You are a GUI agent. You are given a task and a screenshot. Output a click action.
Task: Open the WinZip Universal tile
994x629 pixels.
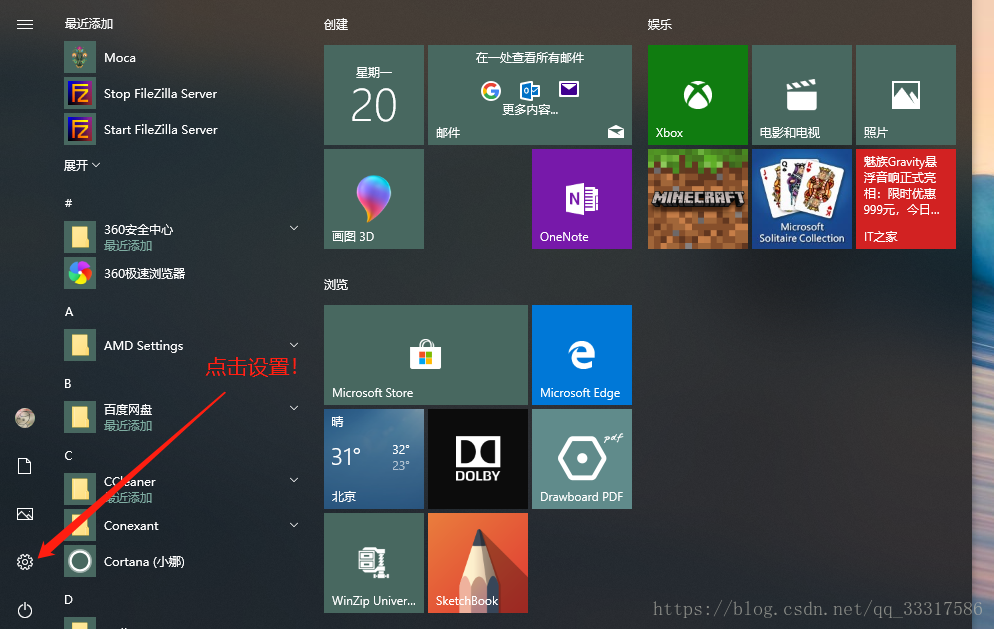(374, 563)
